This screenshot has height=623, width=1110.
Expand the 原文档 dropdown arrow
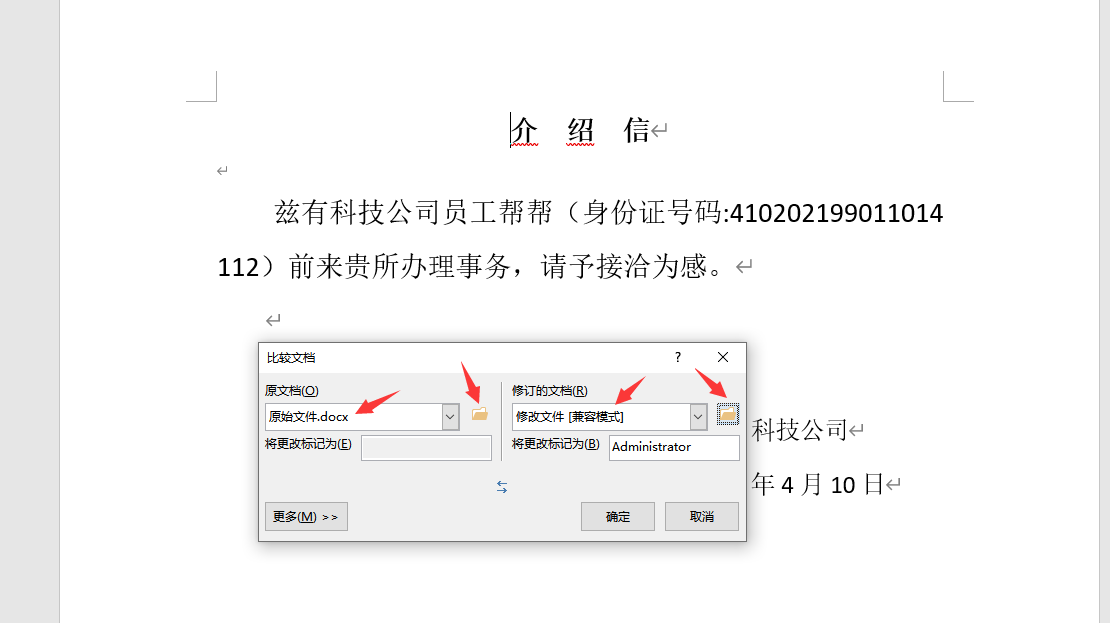pos(450,417)
